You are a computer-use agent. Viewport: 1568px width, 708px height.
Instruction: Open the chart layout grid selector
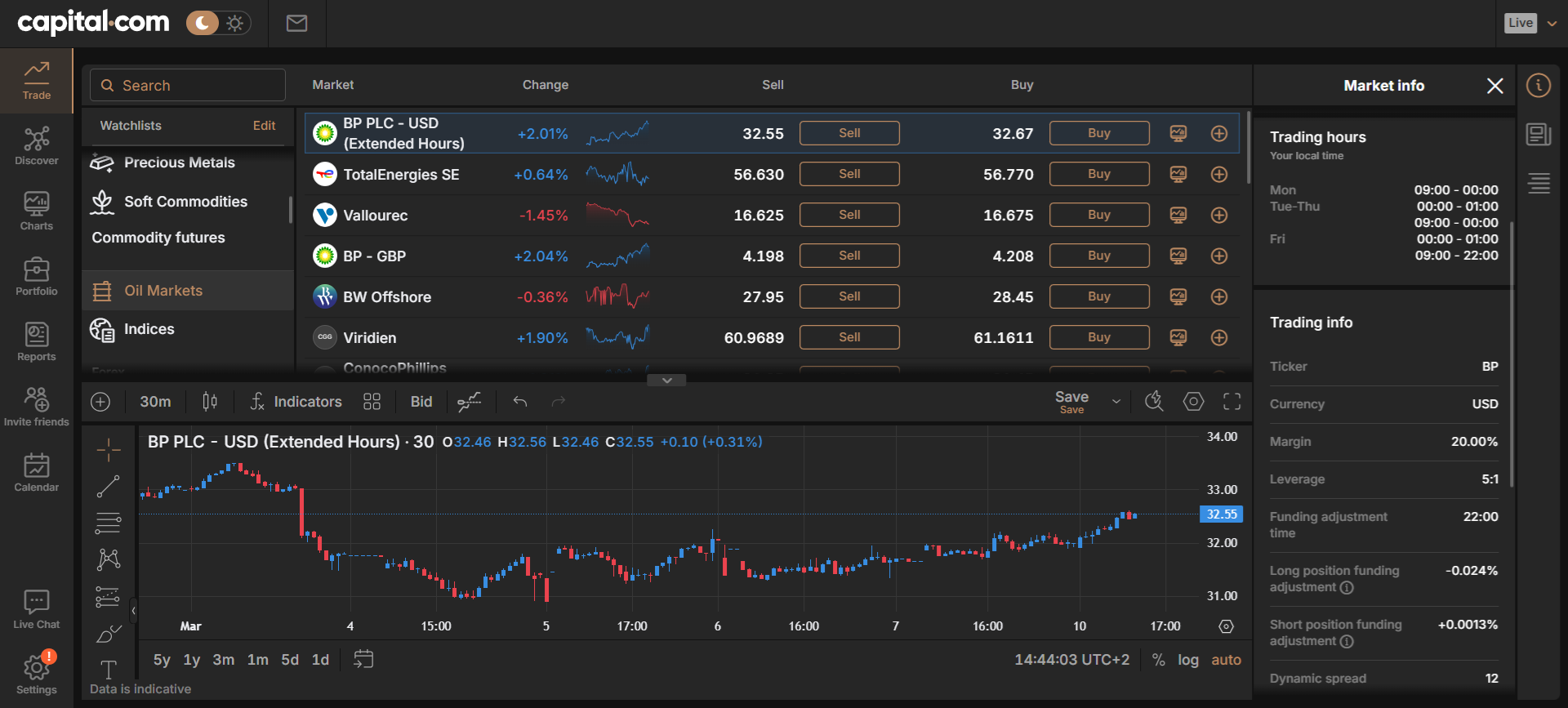(x=372, y=402)
